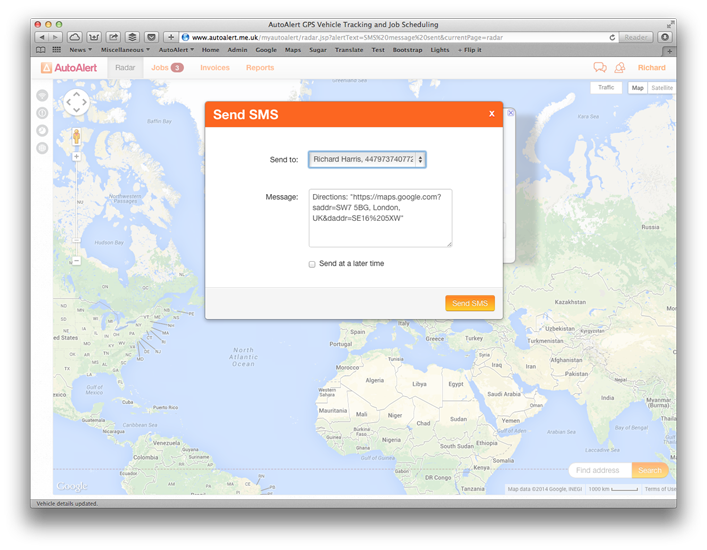Reload page with refresh icon
Image resolution: width=707 pixels, height=550 pixels.
tap(612, 37)
